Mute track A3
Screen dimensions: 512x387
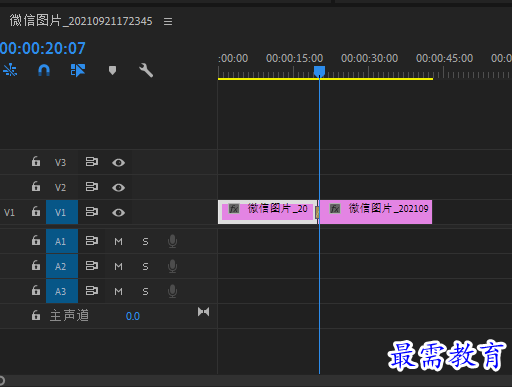click(118, 292)
